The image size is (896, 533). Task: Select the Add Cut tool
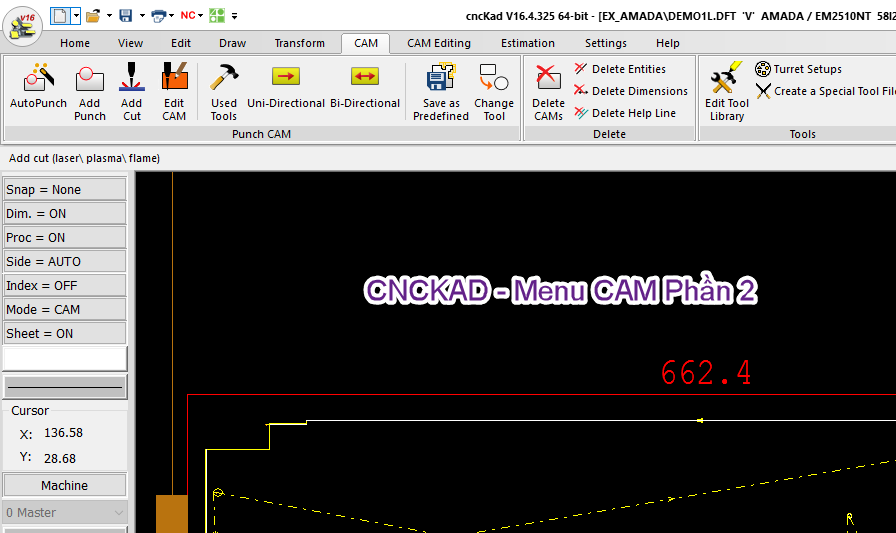click(x=131, y=91)
